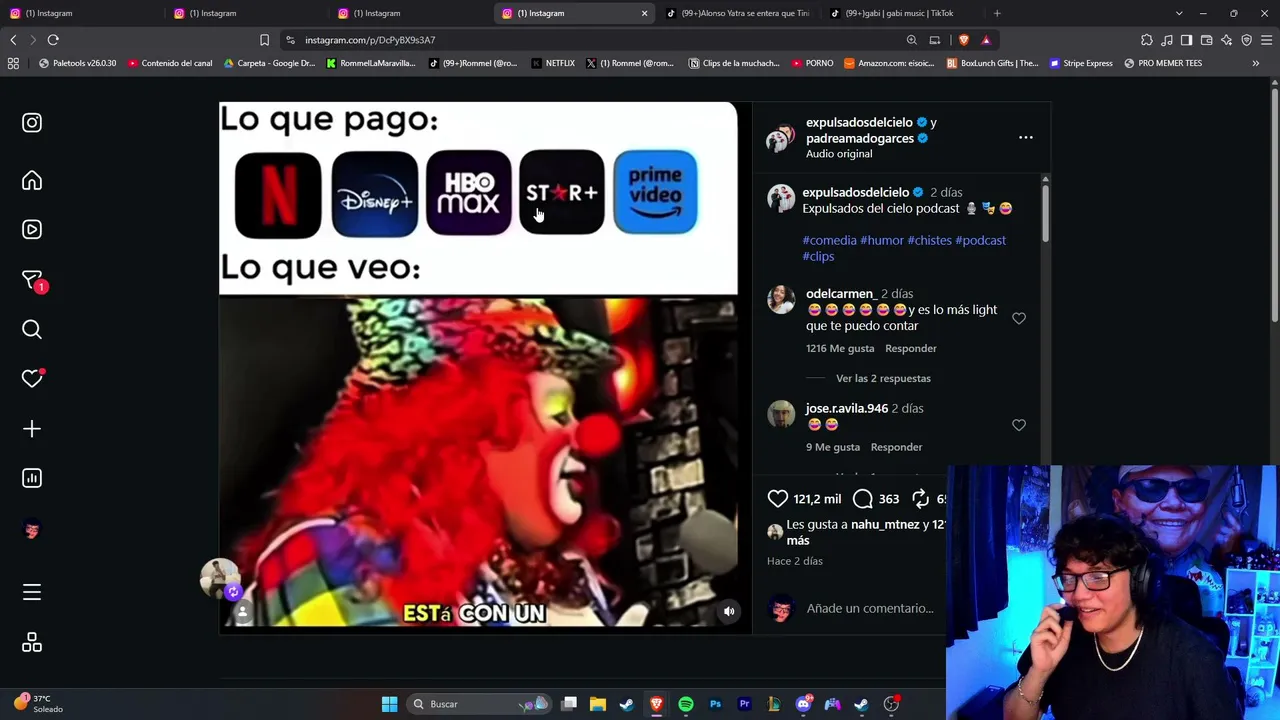This screenshot has width=1280, height=720.
Task: Open the Reels icon in the sidebar
Action: 32,229
